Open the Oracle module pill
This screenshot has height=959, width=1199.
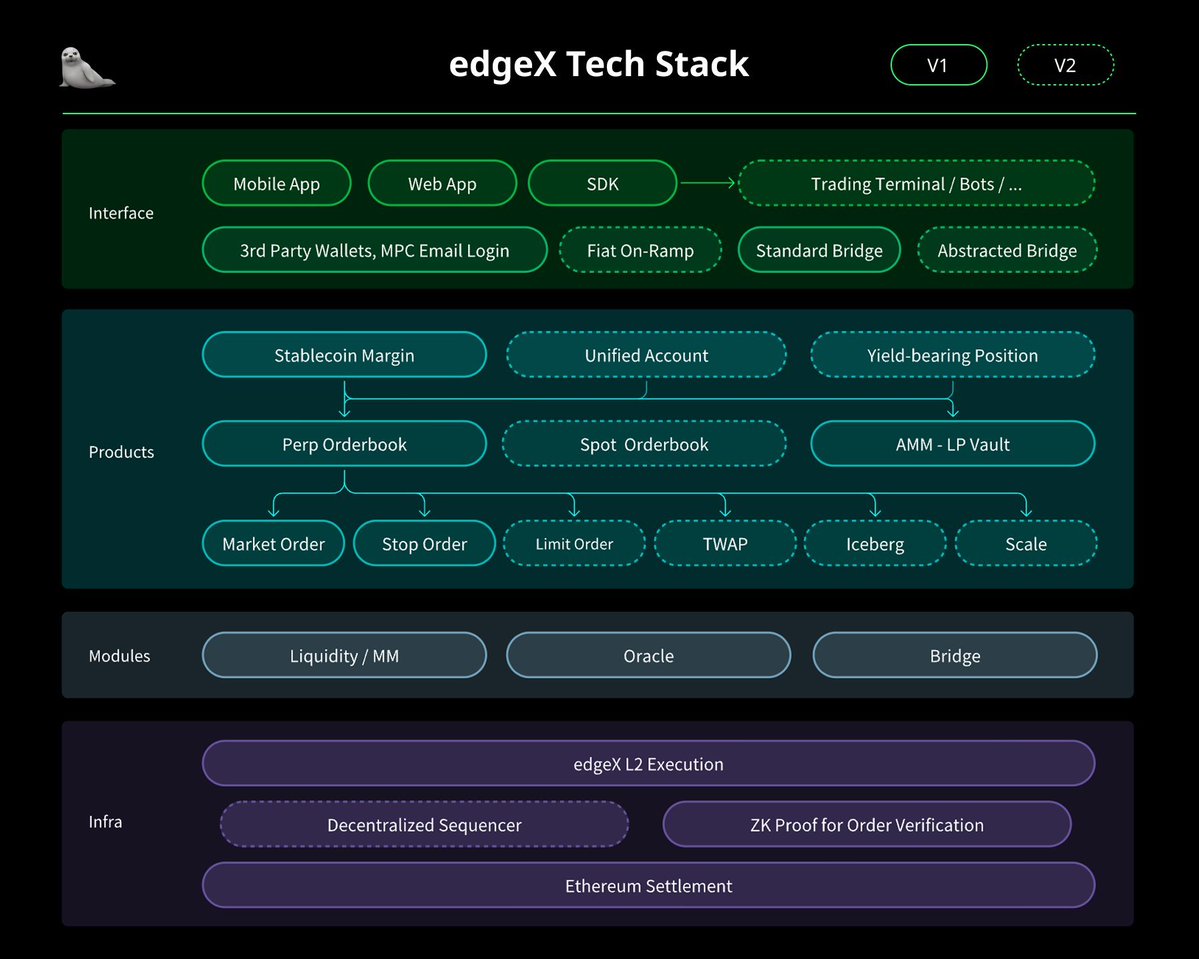(648, 655)
